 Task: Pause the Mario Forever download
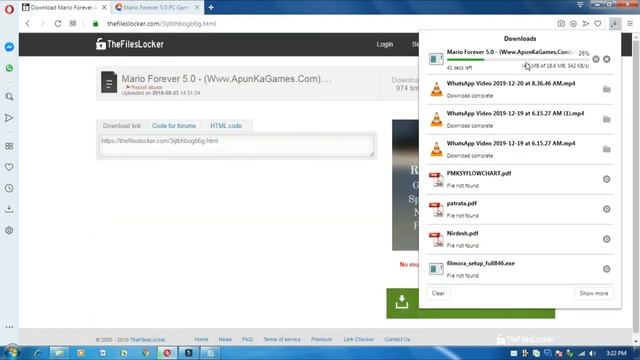tap(596, 59)
